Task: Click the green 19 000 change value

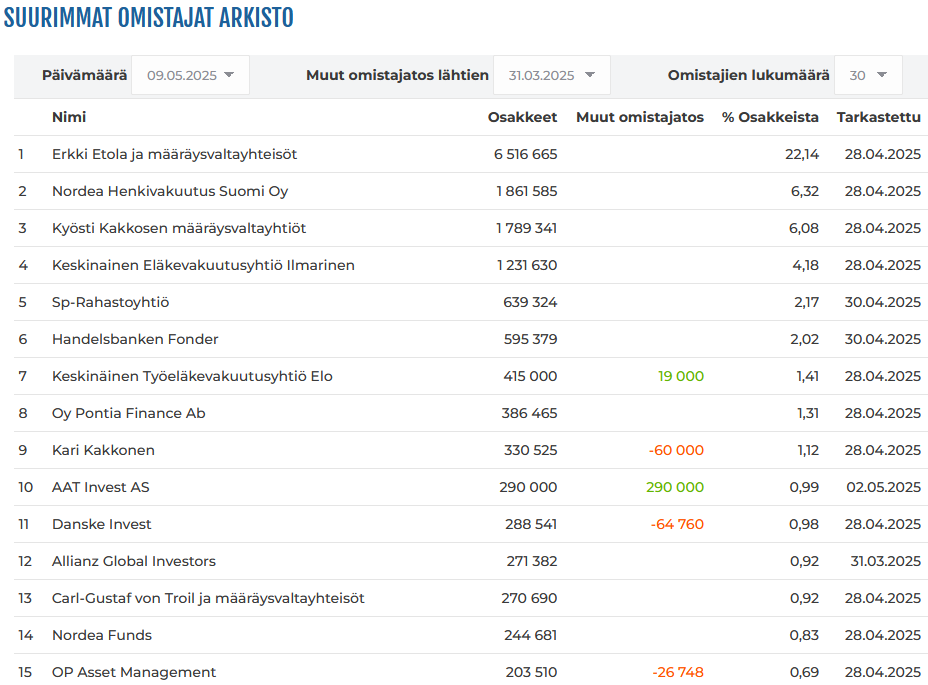Action: point(681,376)
